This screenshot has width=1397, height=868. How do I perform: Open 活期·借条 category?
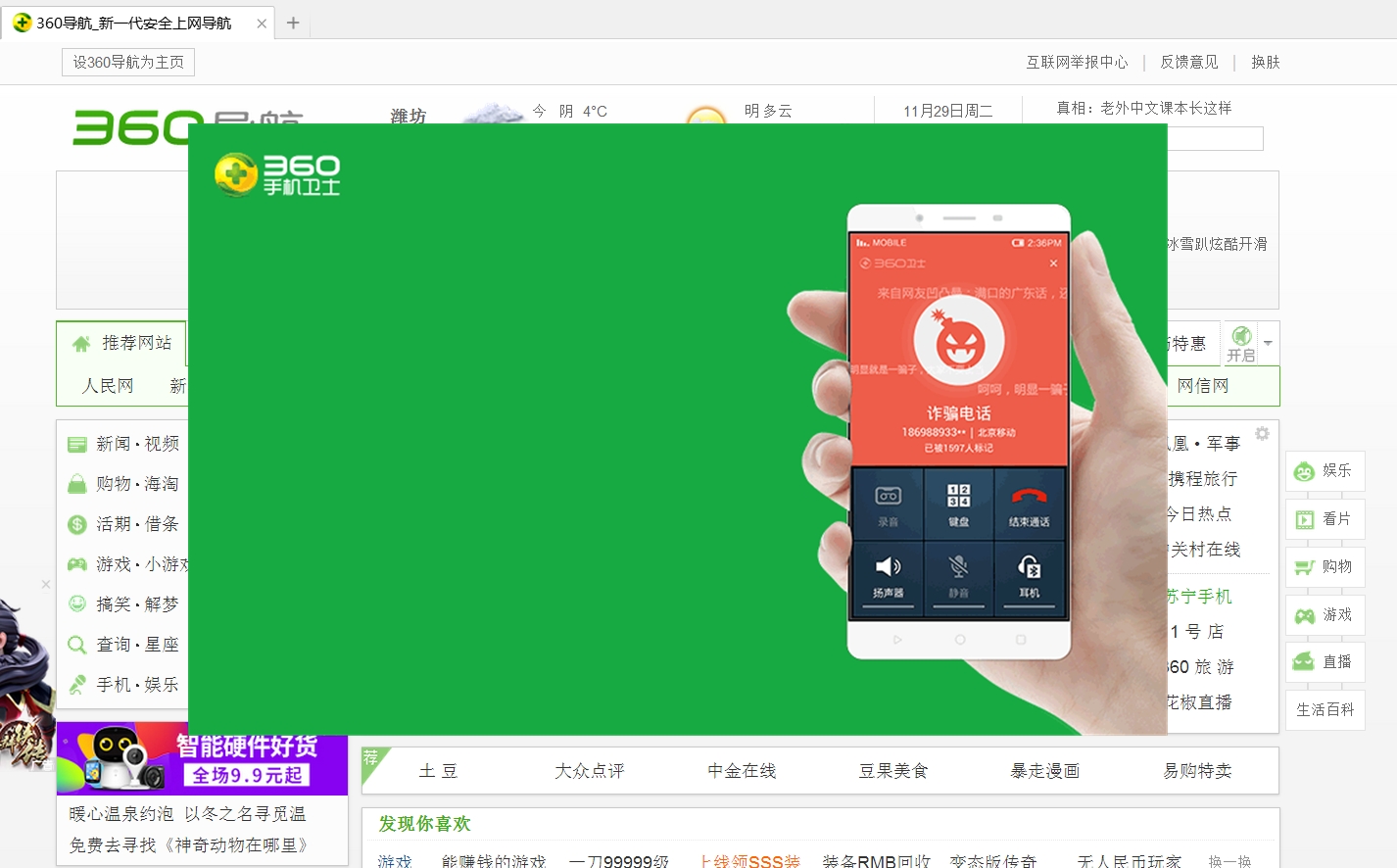[137, 524]
